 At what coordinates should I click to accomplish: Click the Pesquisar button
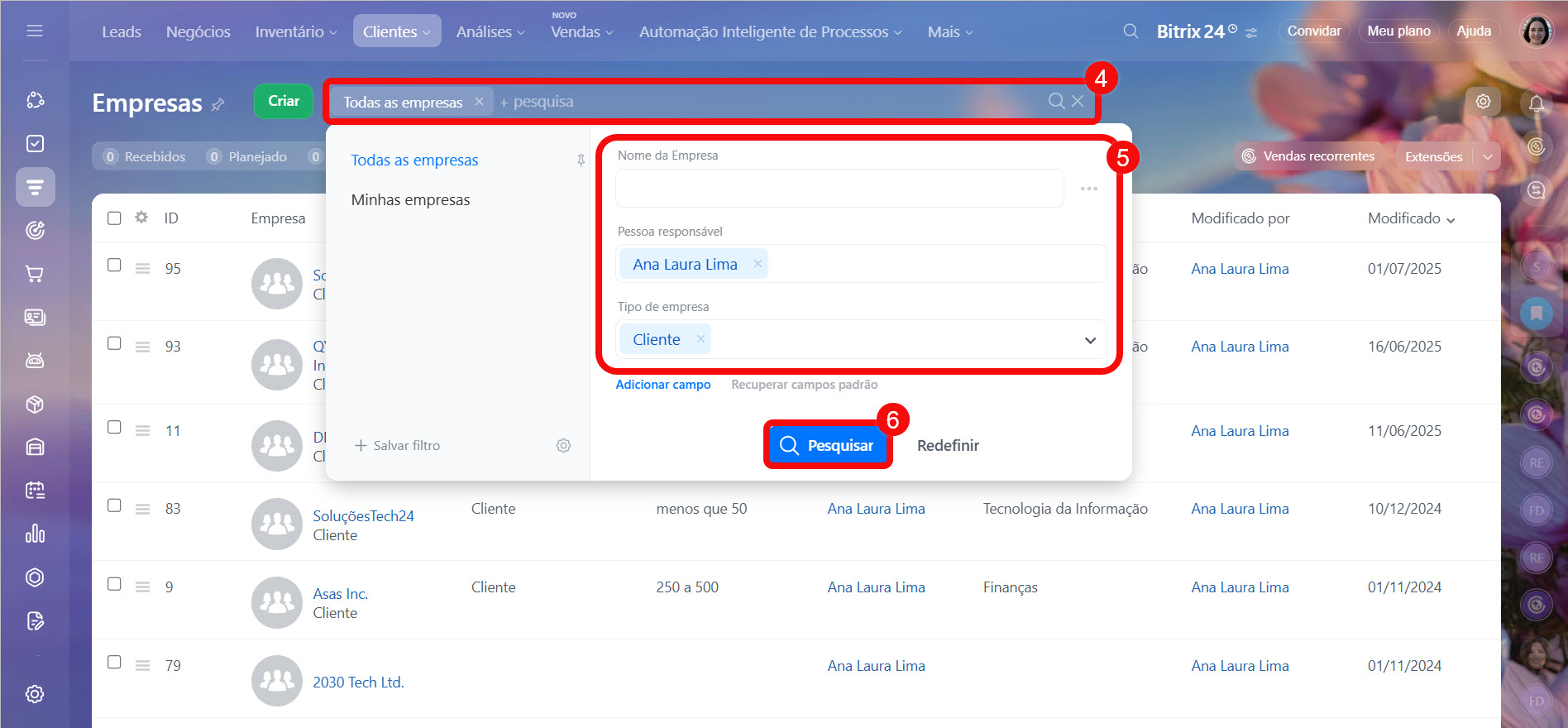tap(828, 445)
